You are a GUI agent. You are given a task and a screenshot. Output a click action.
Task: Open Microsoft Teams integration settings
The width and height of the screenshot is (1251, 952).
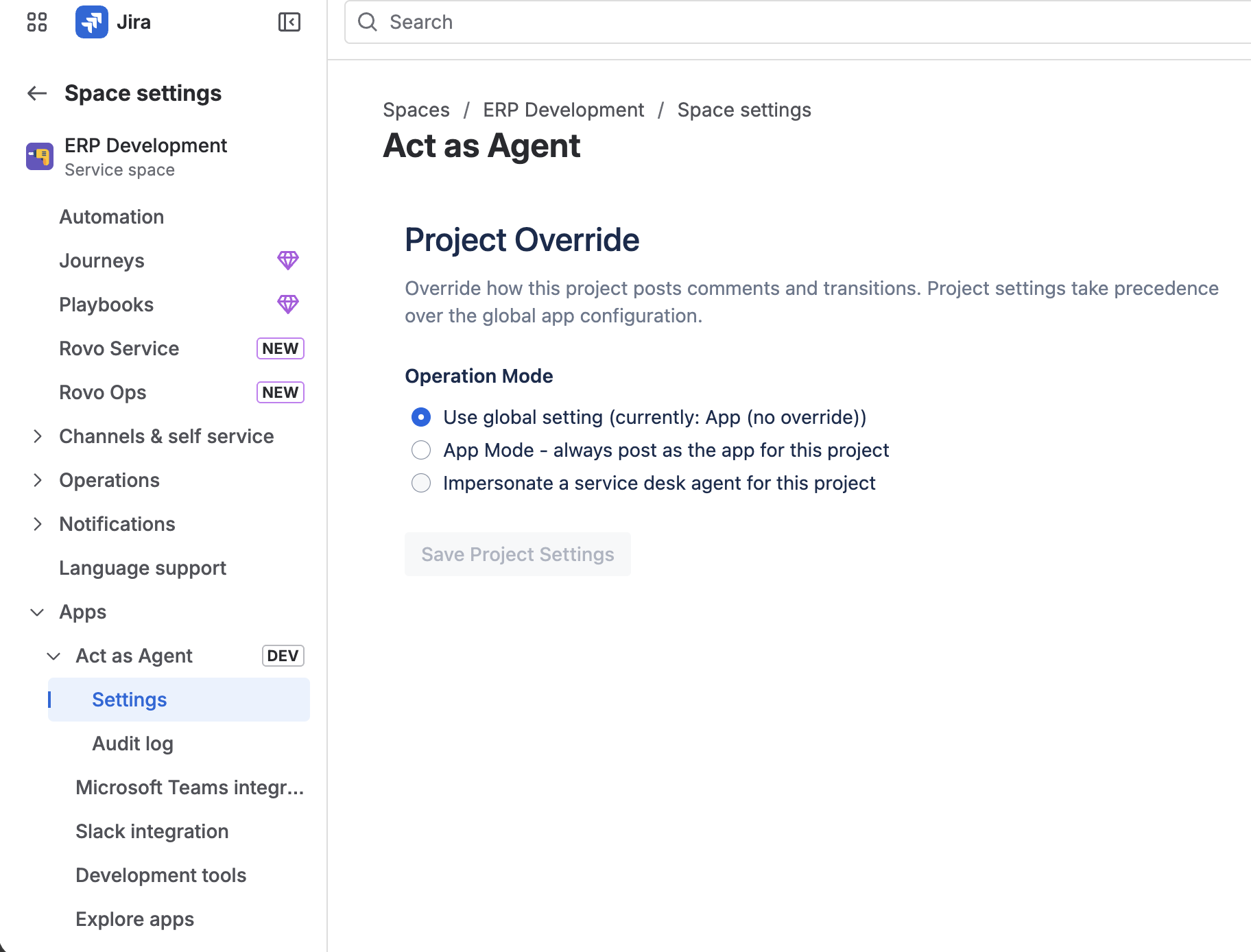(x=189, y=787)
